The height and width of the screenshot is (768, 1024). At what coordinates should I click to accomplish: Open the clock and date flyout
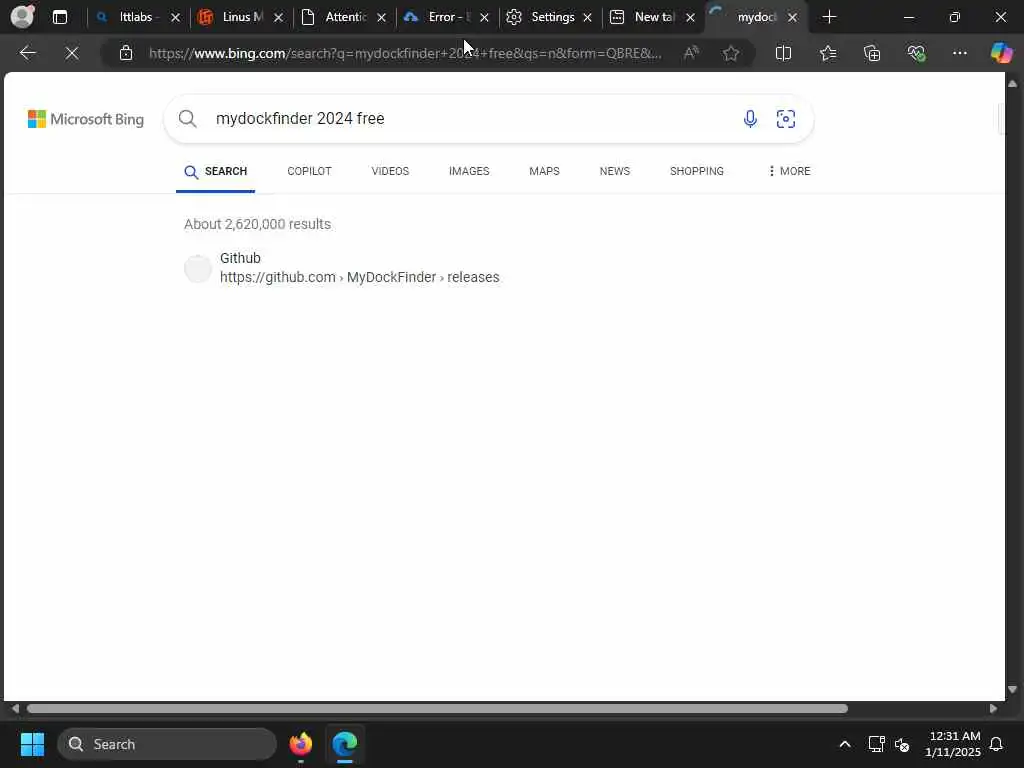click(953, 744)
